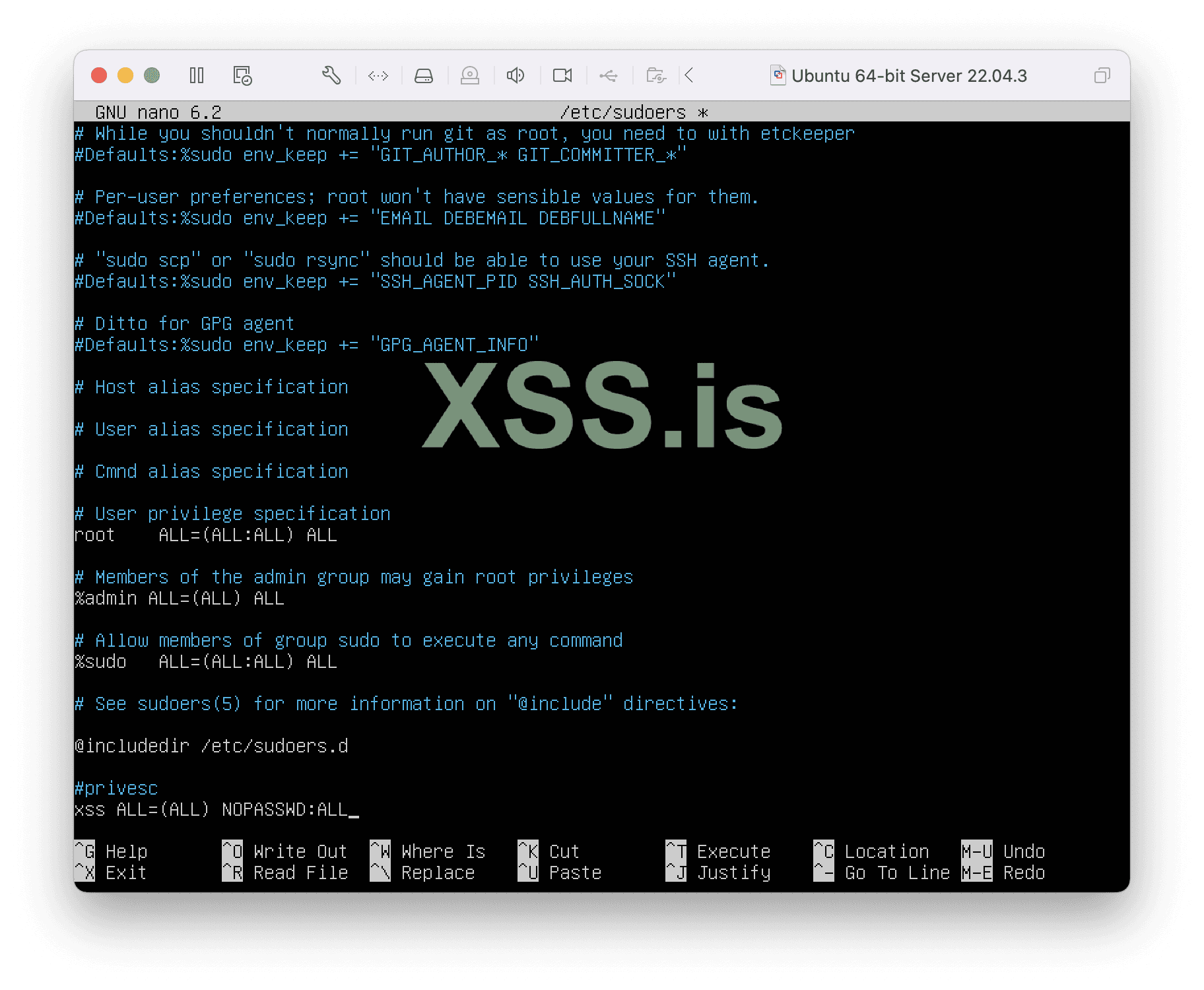This screenshot has width=1204, height=990.
Task: Click the CD/DVD drive icon
Action: click(x=470, y=76)
